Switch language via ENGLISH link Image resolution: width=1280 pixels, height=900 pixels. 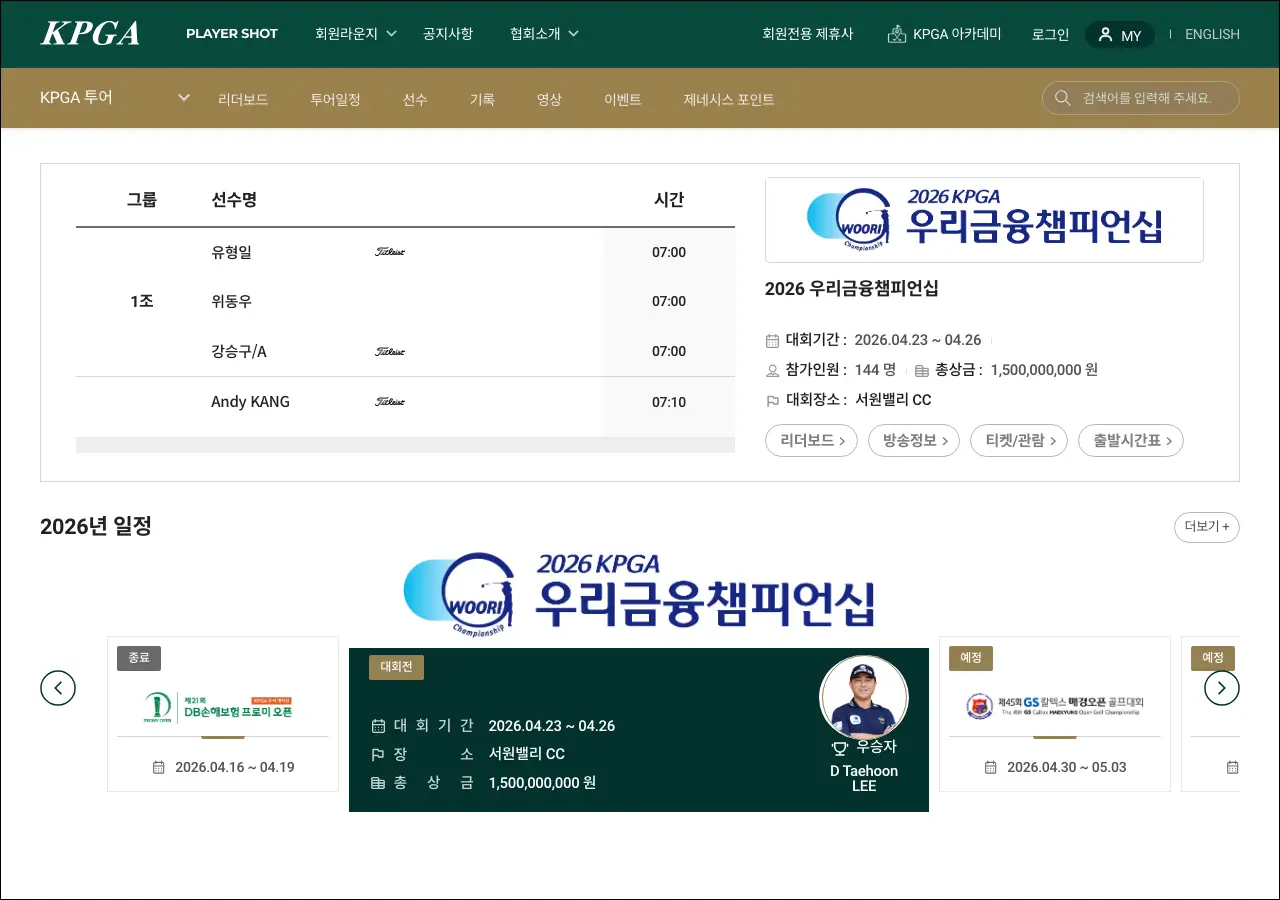[1212, 34]
